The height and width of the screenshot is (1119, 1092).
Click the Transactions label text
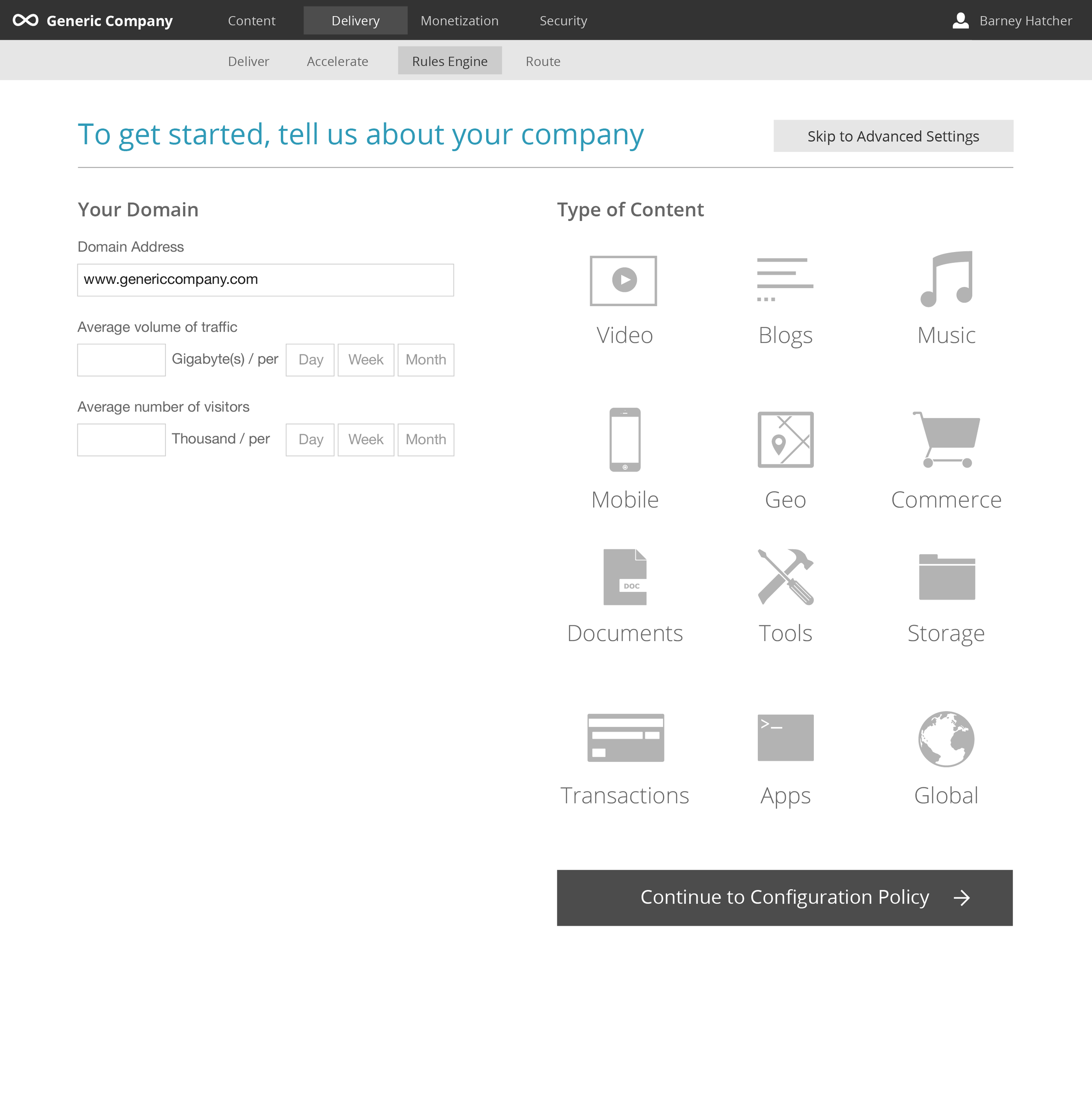(625, 796)
